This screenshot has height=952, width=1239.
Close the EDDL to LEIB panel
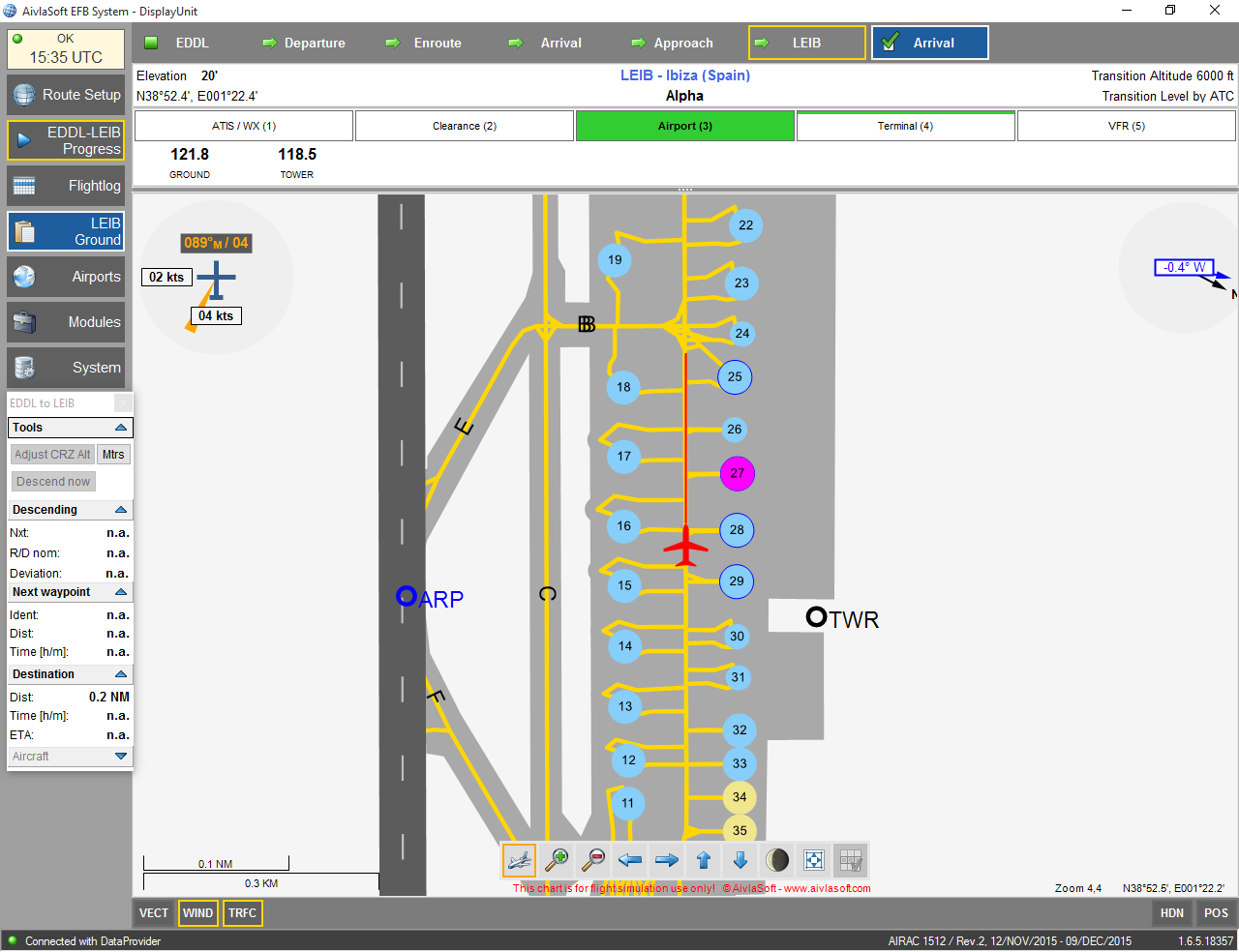(x=123, y=403)
